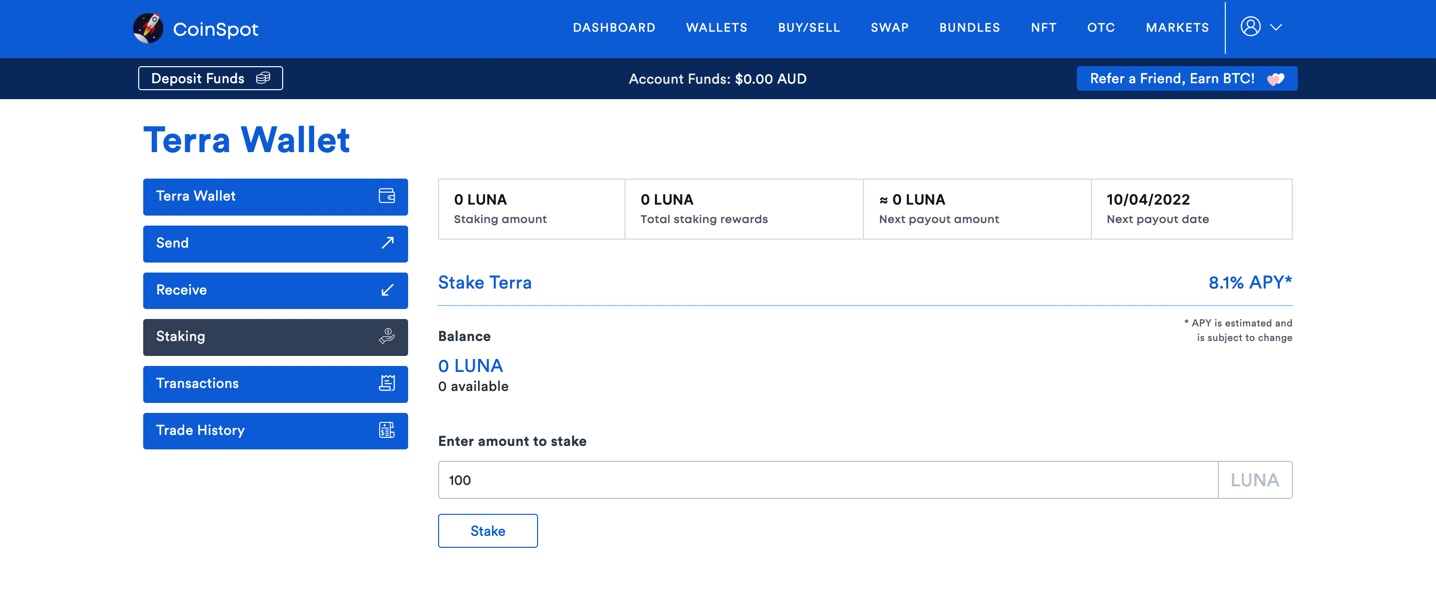Click the Trade History calculator icon

tap(387, 430)
